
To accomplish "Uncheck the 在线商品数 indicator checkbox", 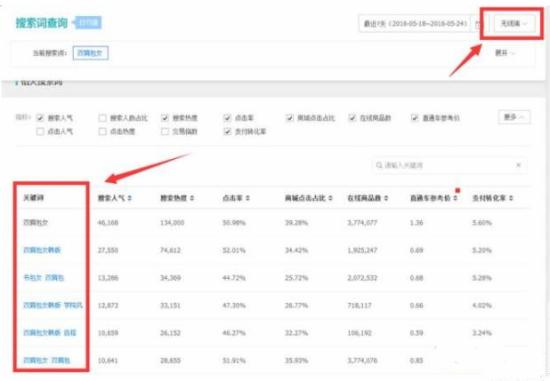I will click(x=352, y=118).
